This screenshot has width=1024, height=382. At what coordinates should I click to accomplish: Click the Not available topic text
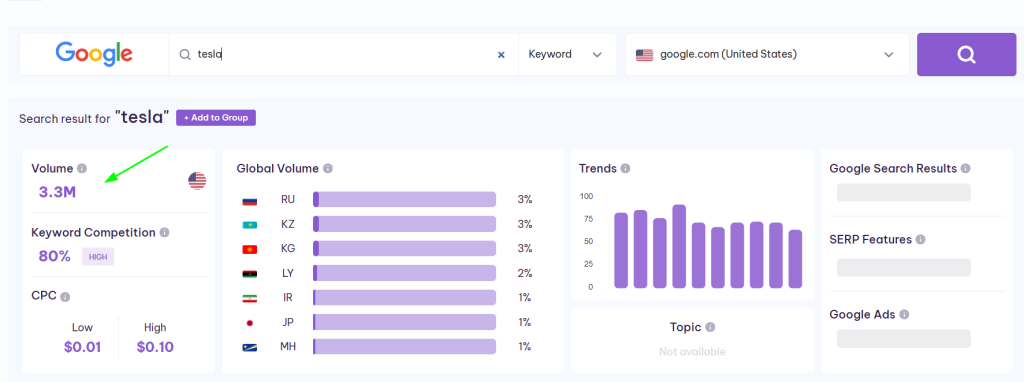[692, 352]
